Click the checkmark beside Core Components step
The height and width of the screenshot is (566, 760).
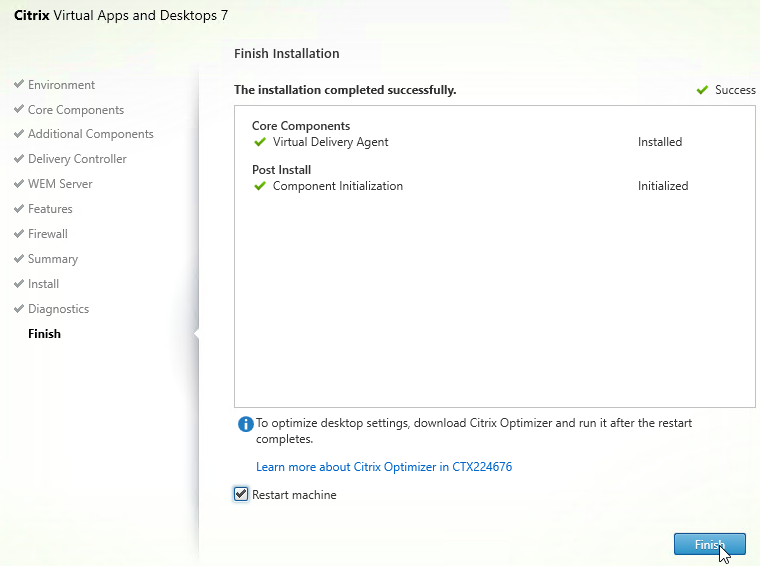pyautogui.click(x=19, y=110)
